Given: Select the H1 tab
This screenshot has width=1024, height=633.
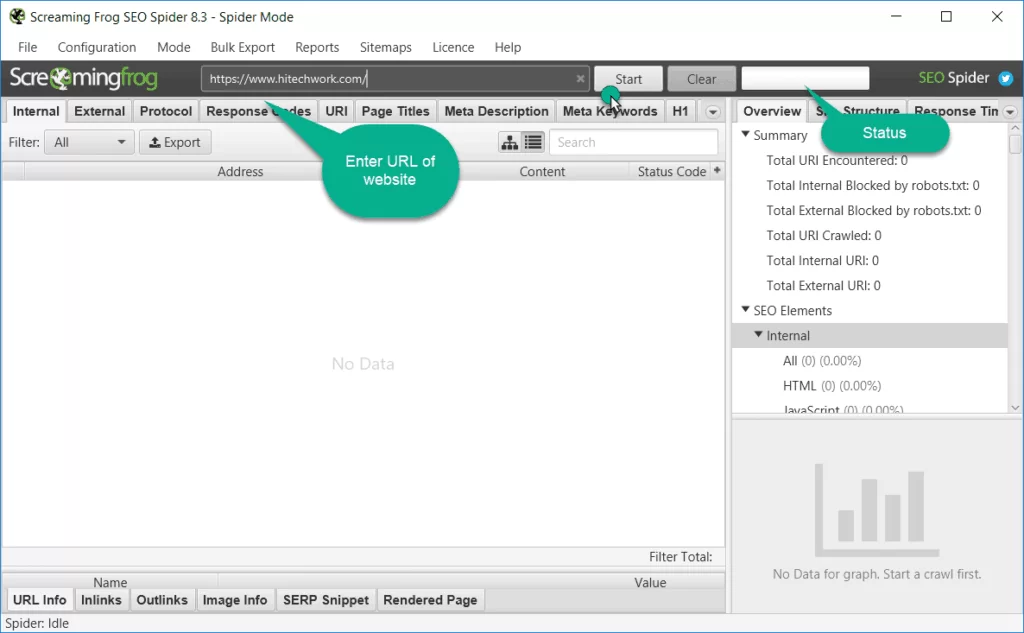Looking at the screenshot, I should point(680,111).
